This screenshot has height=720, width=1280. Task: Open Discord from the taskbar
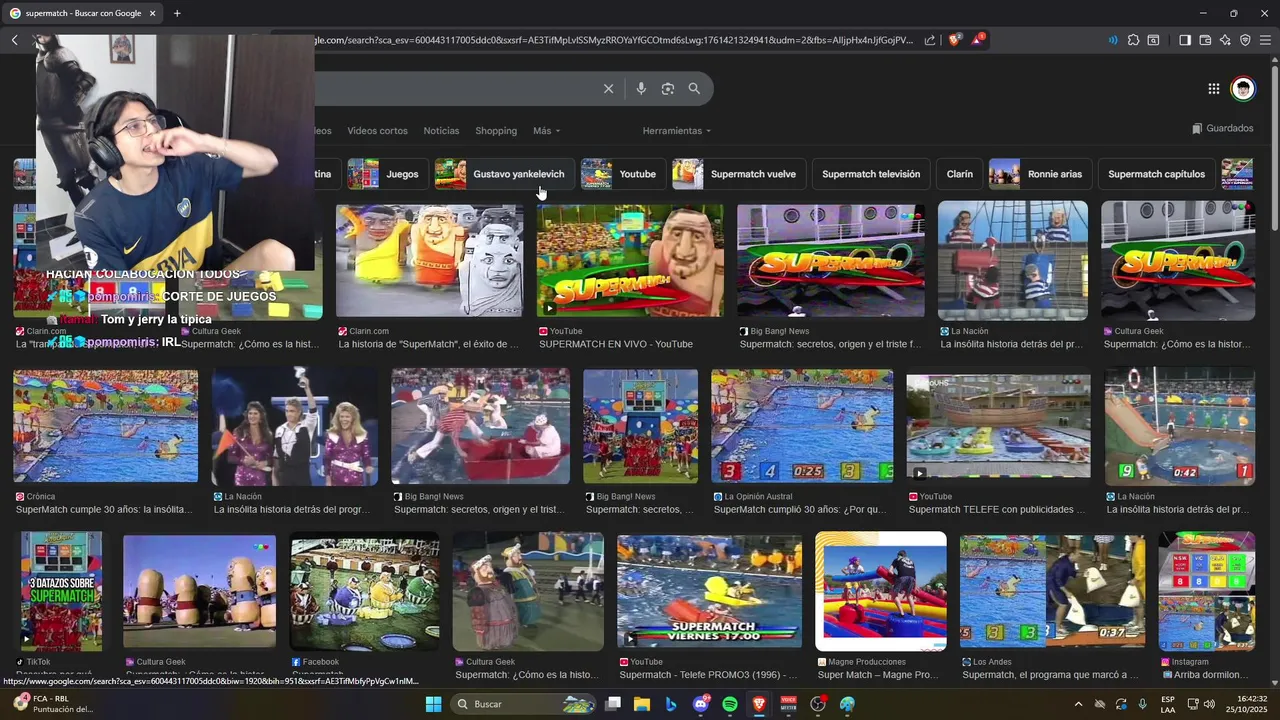point(701,704)
